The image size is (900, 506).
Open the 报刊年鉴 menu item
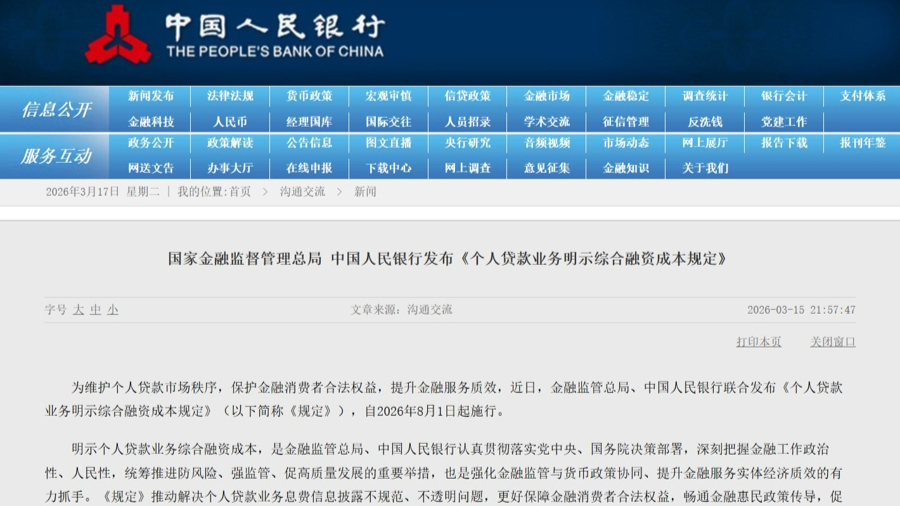point(862,143)
